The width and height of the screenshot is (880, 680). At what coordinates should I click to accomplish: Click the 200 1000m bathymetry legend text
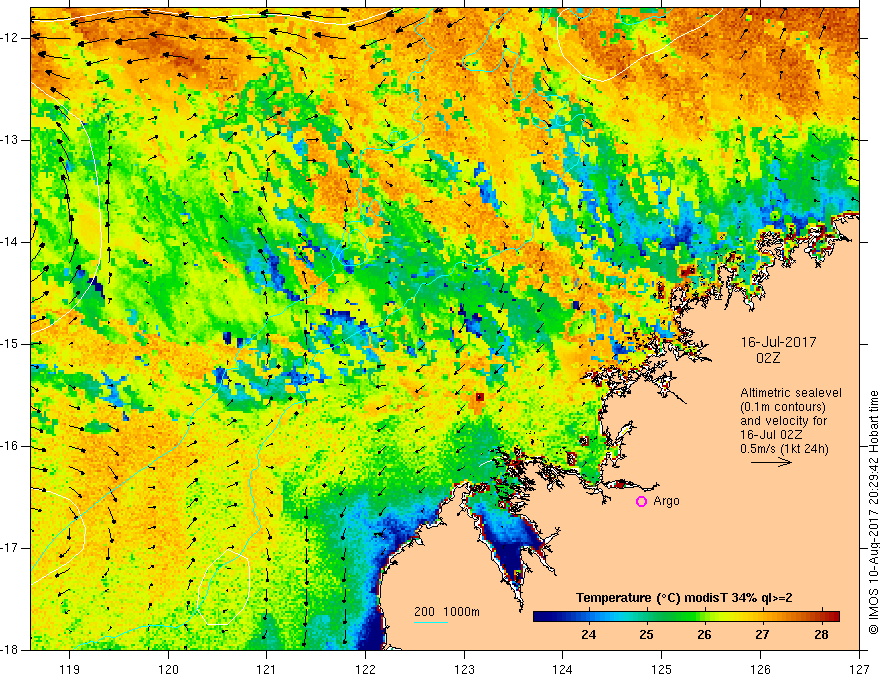(x=447, y=612)
